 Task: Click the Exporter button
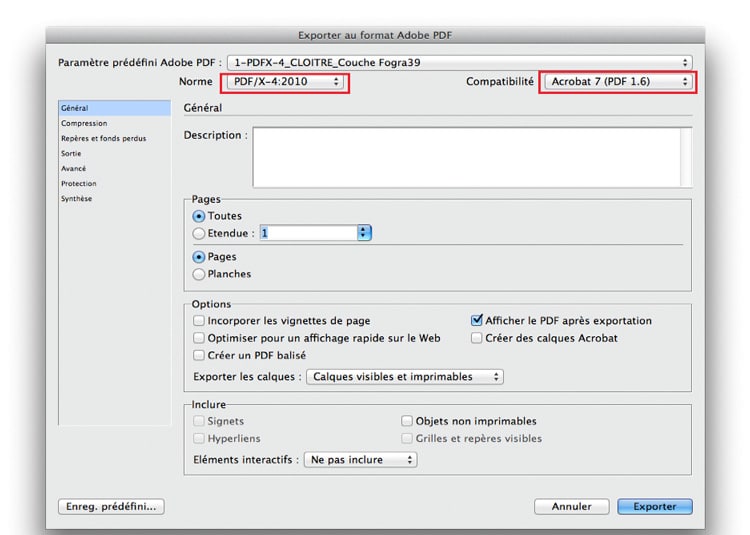[x=655, y=507]
